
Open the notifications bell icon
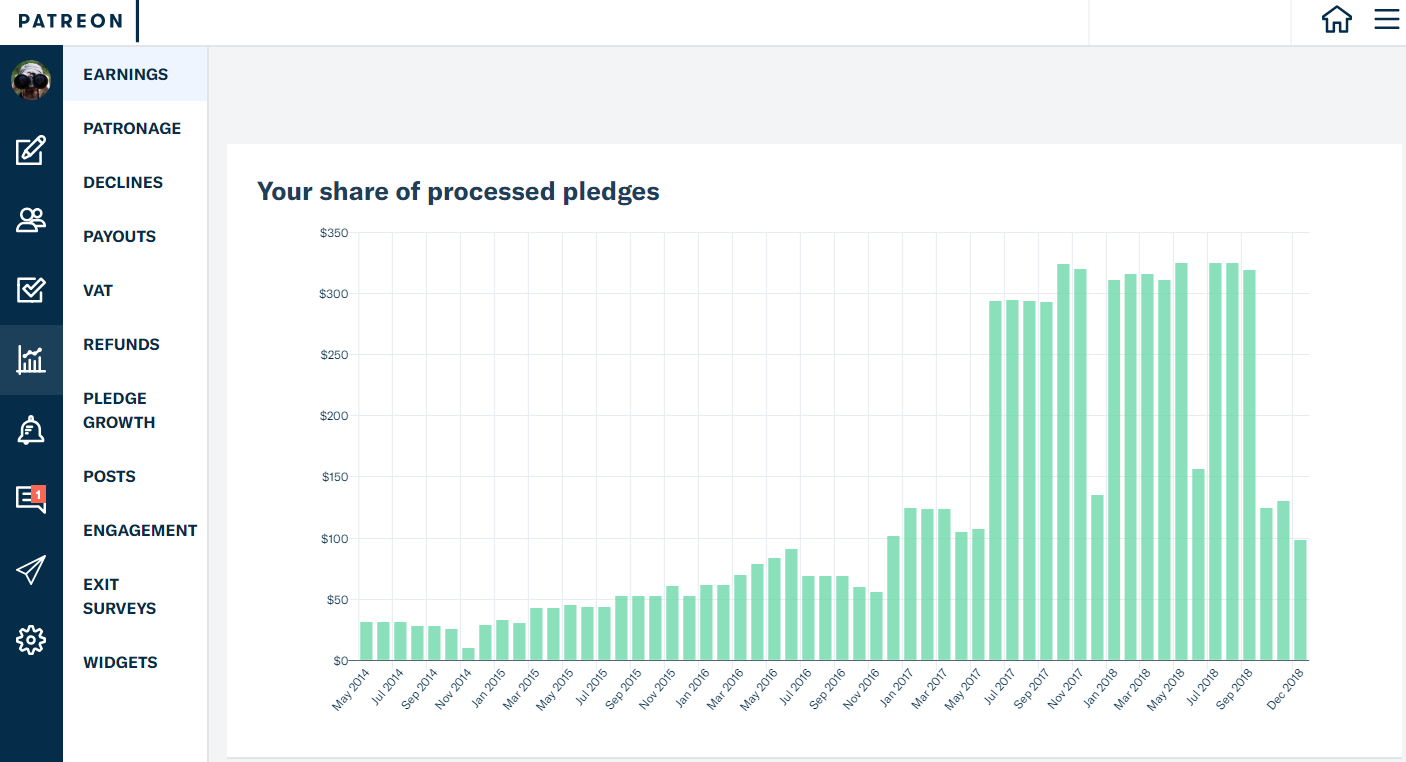point(31,430)
